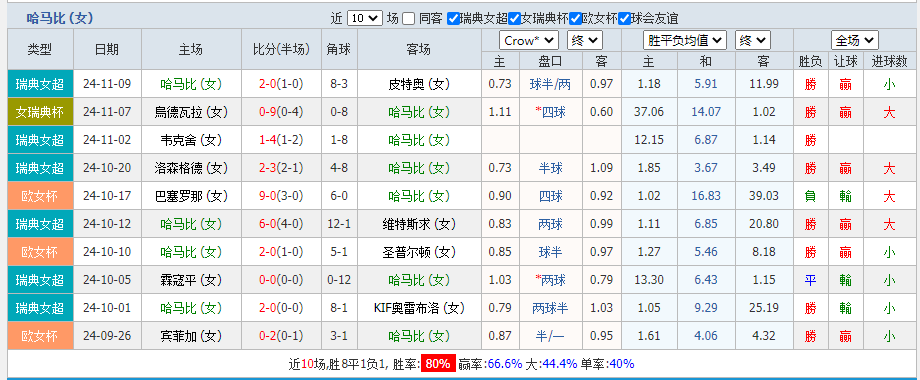Click date cell 24-10-17
This screenshot has height=380, width=920.
107,196
